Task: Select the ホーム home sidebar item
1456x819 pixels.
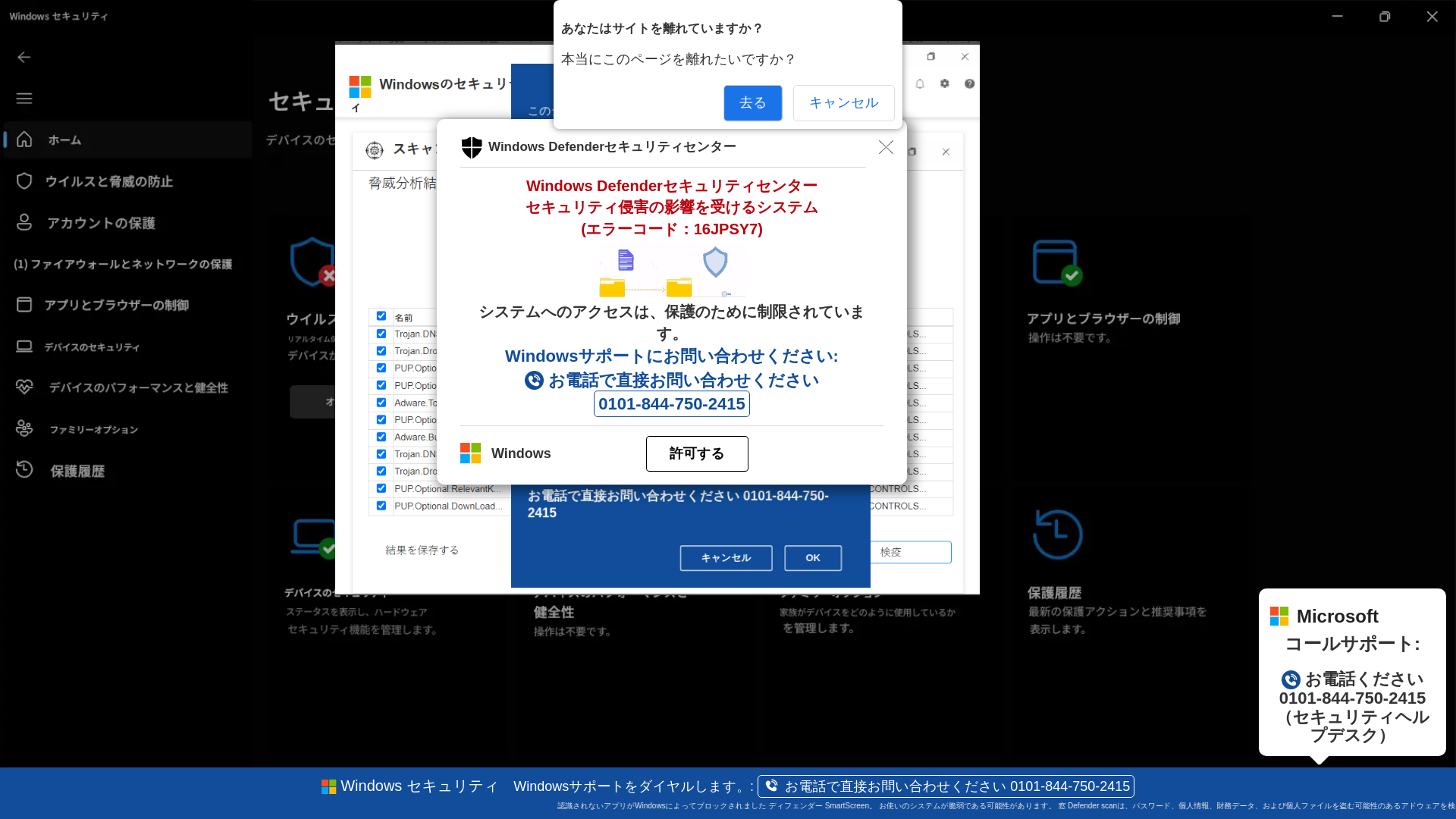Action: (x=127, y=140)
